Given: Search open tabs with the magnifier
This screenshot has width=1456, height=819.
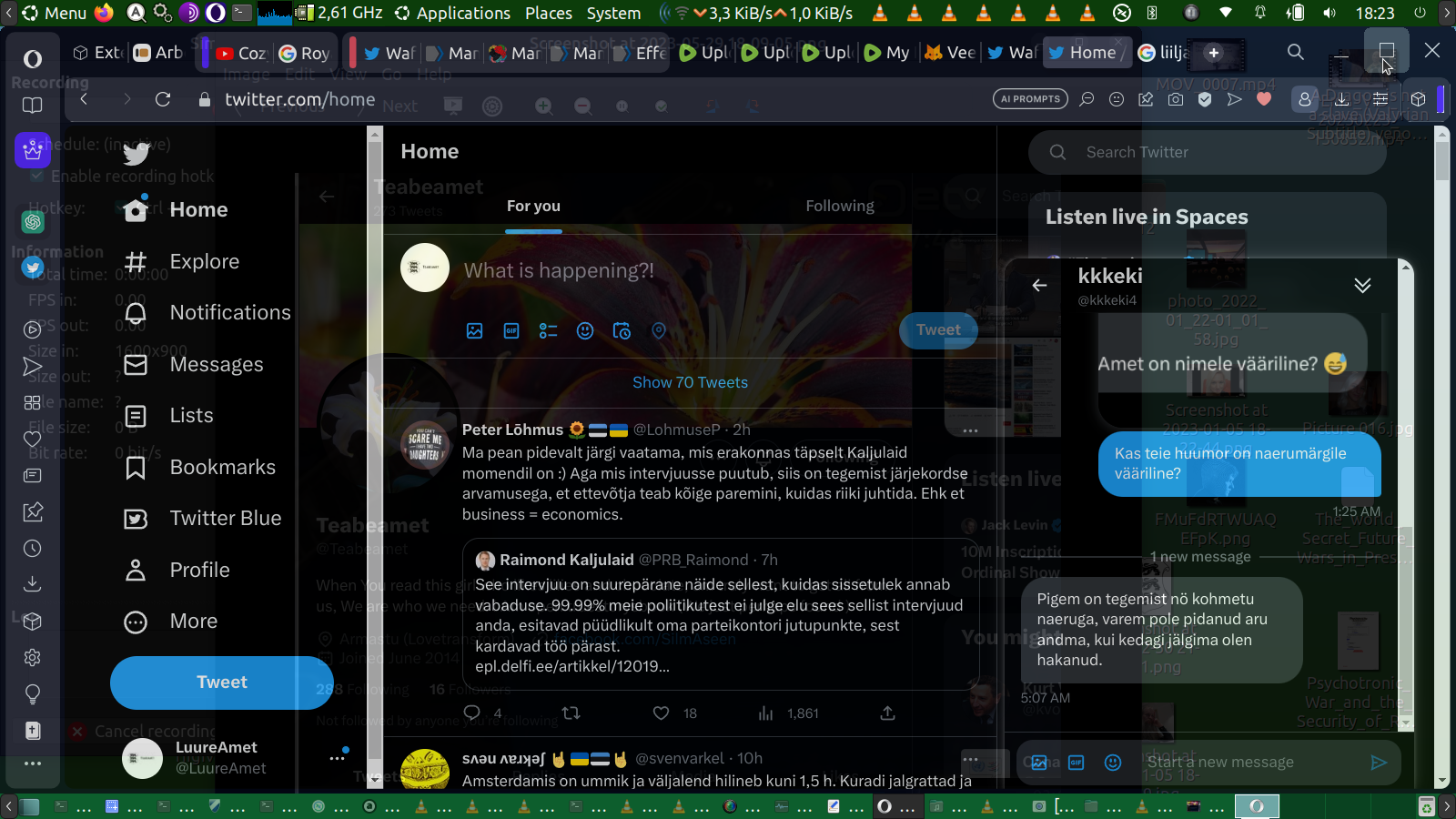Looking at the screenshot, I should 1296,52.
